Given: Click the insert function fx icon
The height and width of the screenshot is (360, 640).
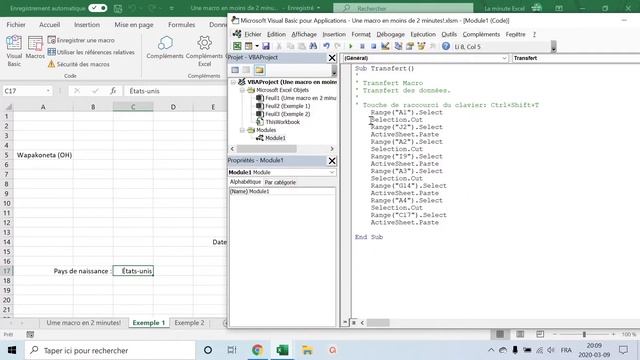Looking at the screenshot, I should coord(113,91).
